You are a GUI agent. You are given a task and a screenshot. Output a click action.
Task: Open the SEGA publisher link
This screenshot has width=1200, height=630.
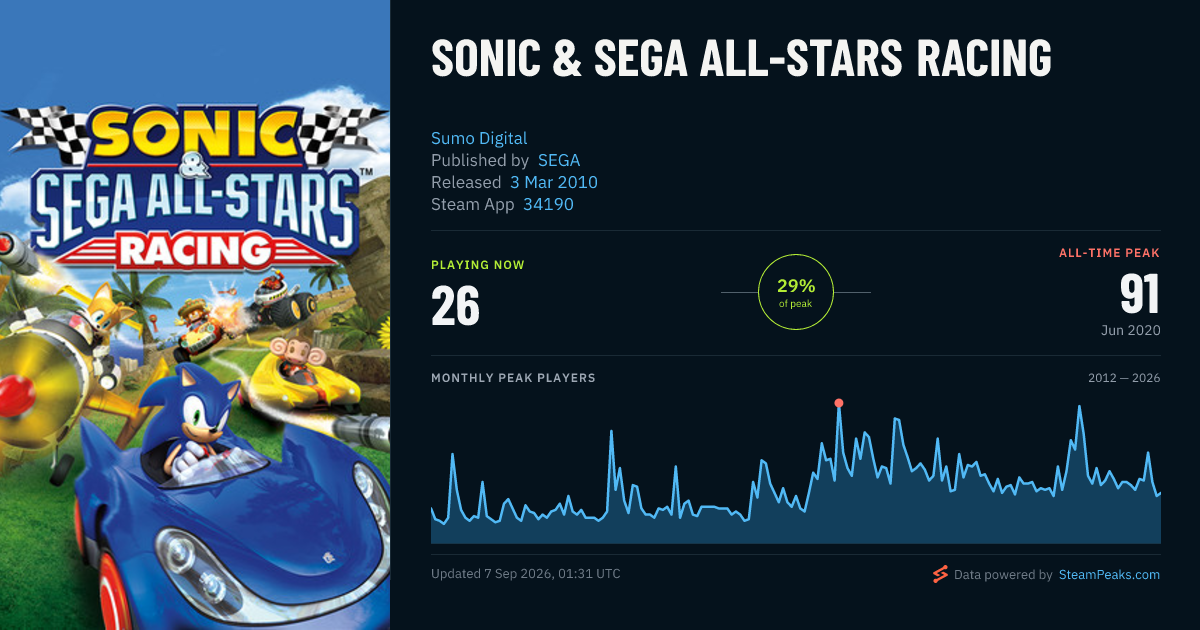pos(559,160)
